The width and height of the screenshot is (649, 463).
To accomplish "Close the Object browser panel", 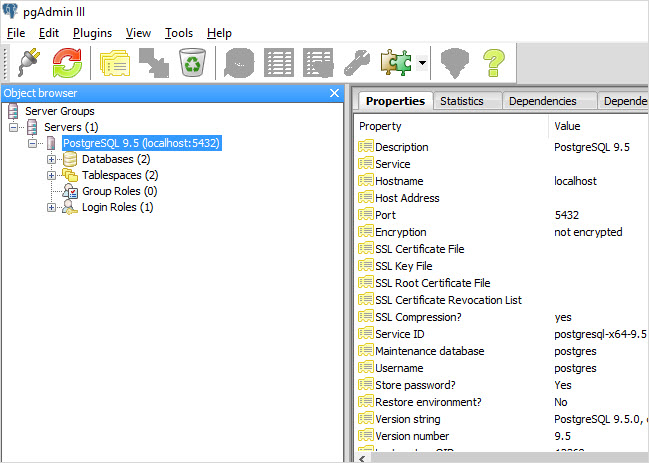I will 335,93.
